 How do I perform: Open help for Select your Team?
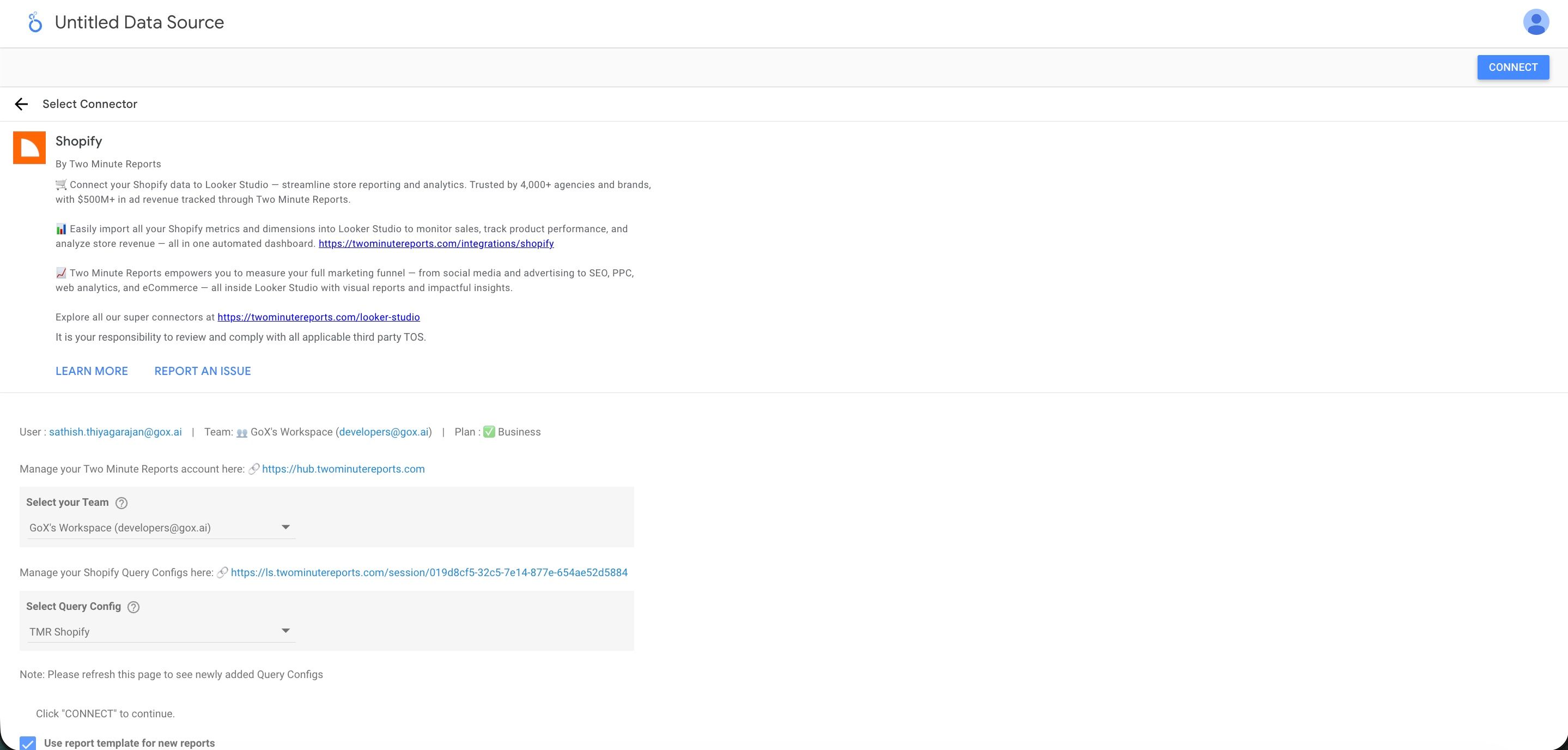click(x=121, y=503)
